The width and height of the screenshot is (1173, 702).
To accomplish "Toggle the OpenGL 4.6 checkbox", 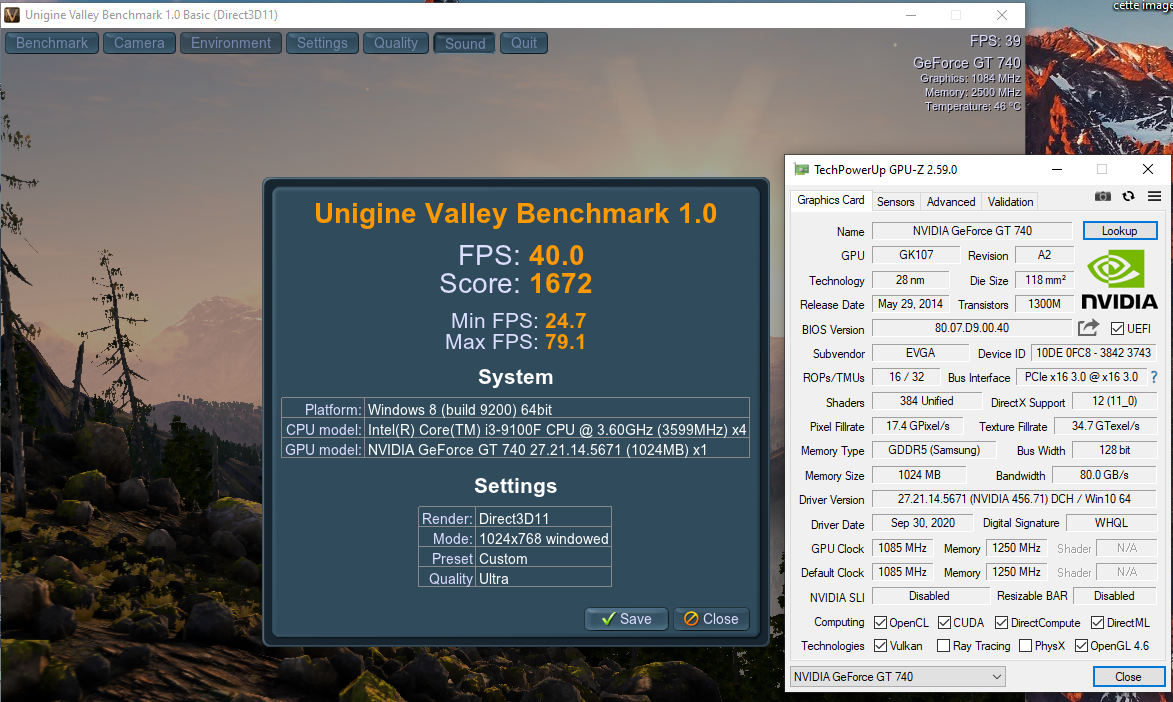I will 1081,646.
